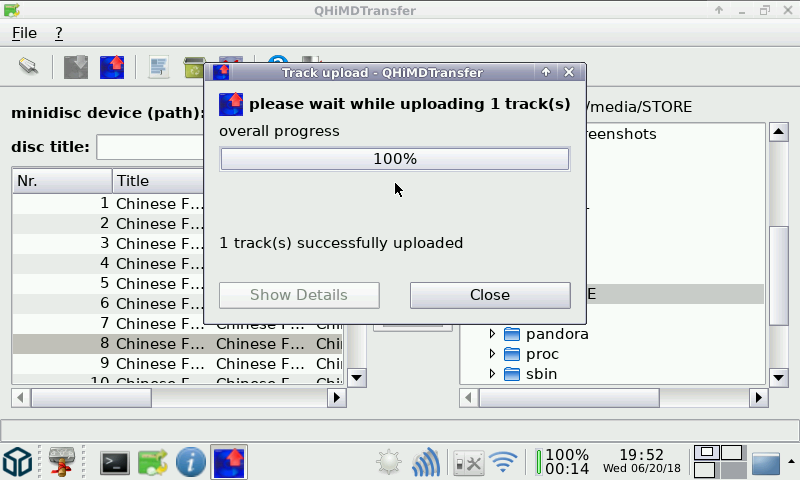Select track row 2 in track list

(x=108, y=223)
